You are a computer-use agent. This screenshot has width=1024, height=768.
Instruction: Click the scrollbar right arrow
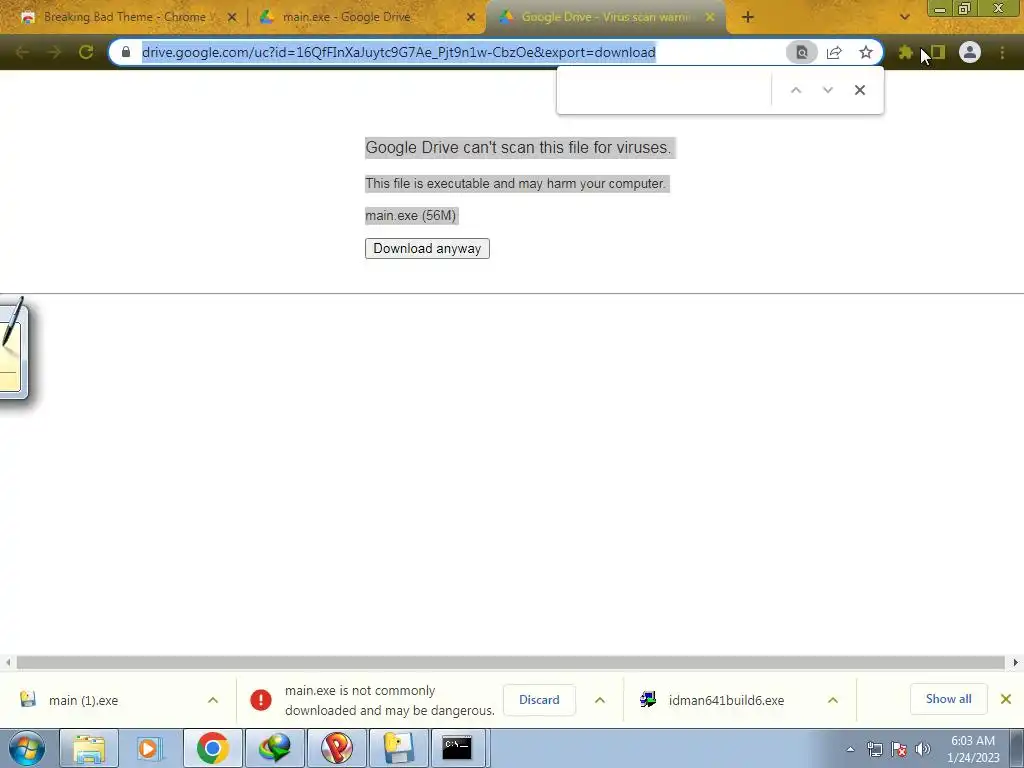pos(1016,662)
